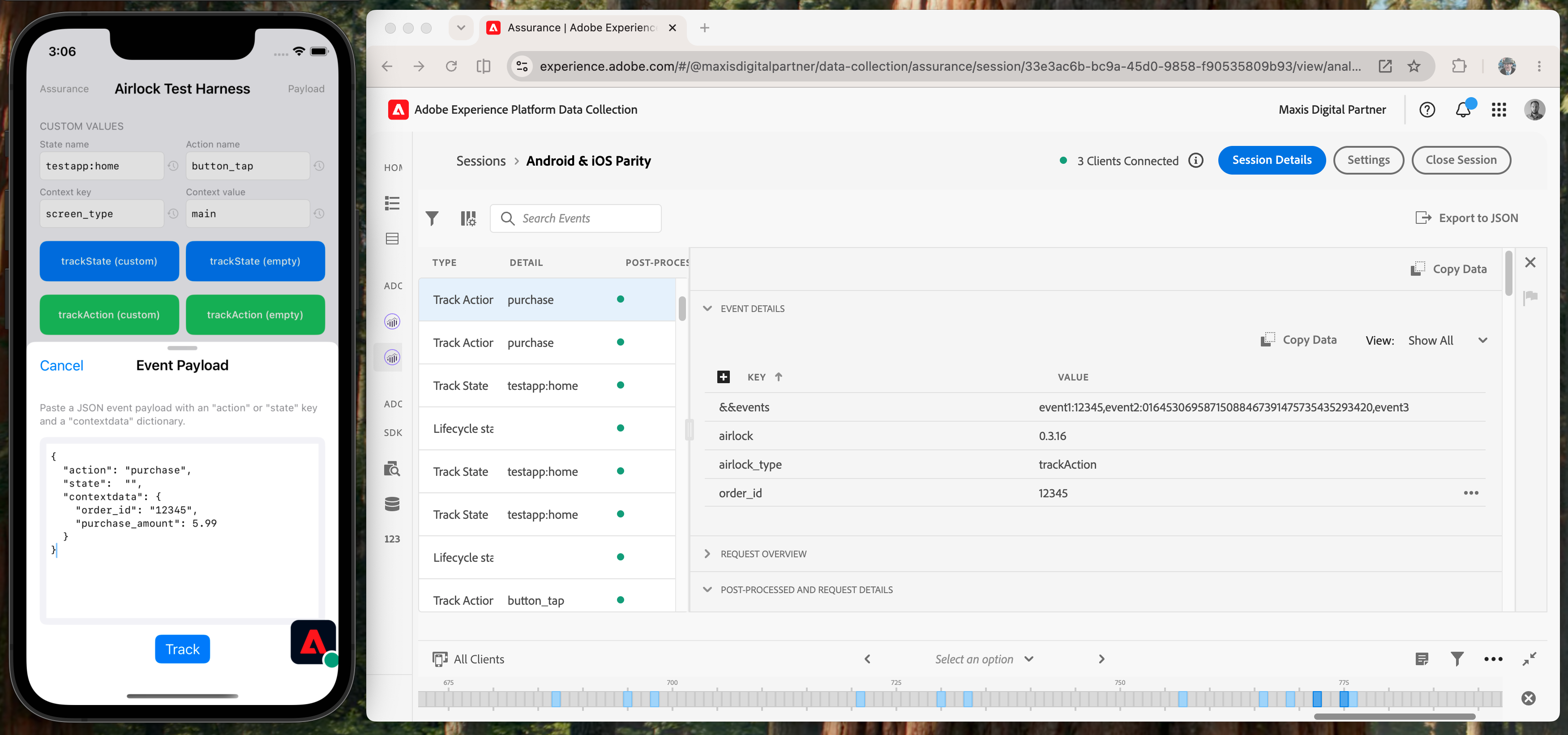The height and width of the screenshot is (735, 1568).
Task: Click the top Copy Data icon
Action: [1418, 269]
